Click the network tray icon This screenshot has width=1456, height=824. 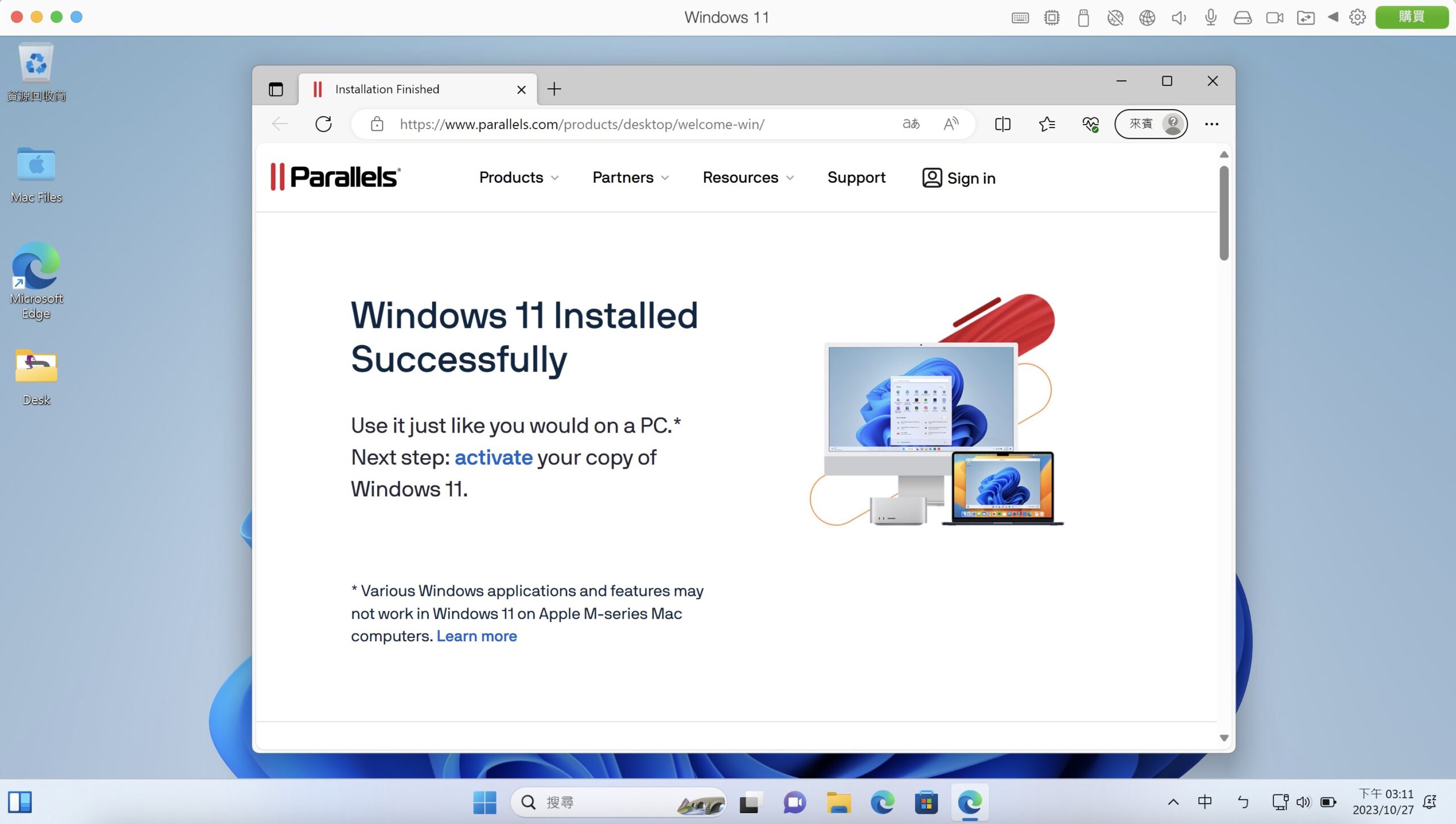tap(1280, 802)
